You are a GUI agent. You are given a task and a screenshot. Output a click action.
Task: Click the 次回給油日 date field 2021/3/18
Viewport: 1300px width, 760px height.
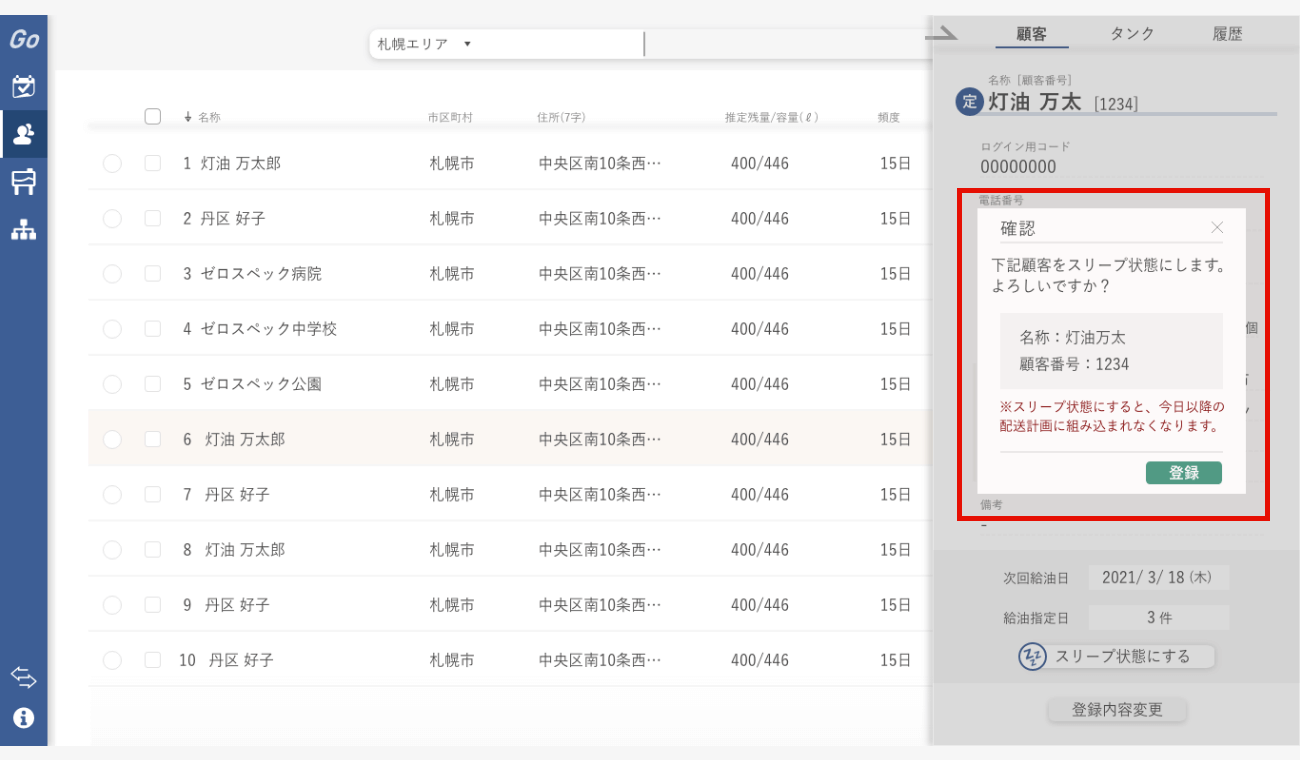coord(1157,578)
